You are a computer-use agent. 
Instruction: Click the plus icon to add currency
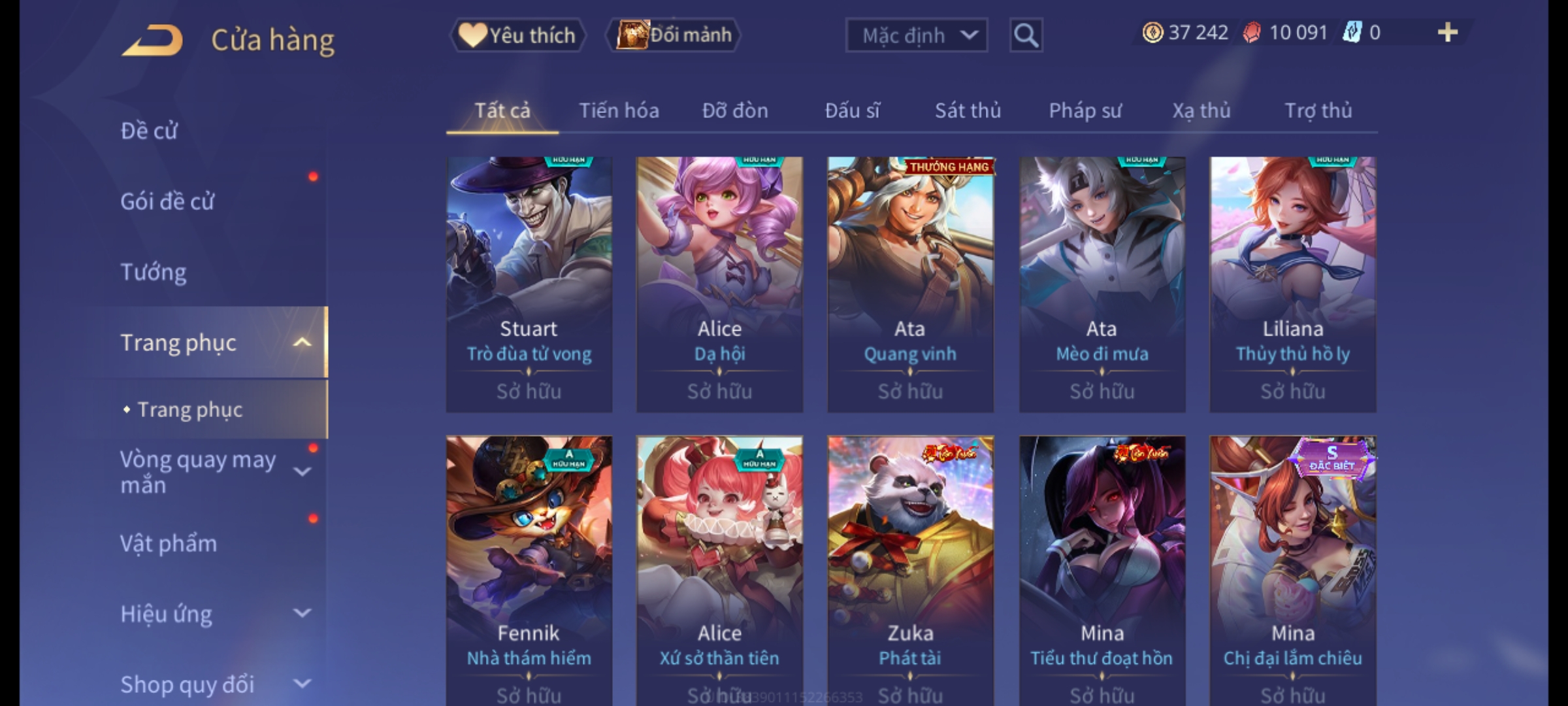pos(1448,33)
